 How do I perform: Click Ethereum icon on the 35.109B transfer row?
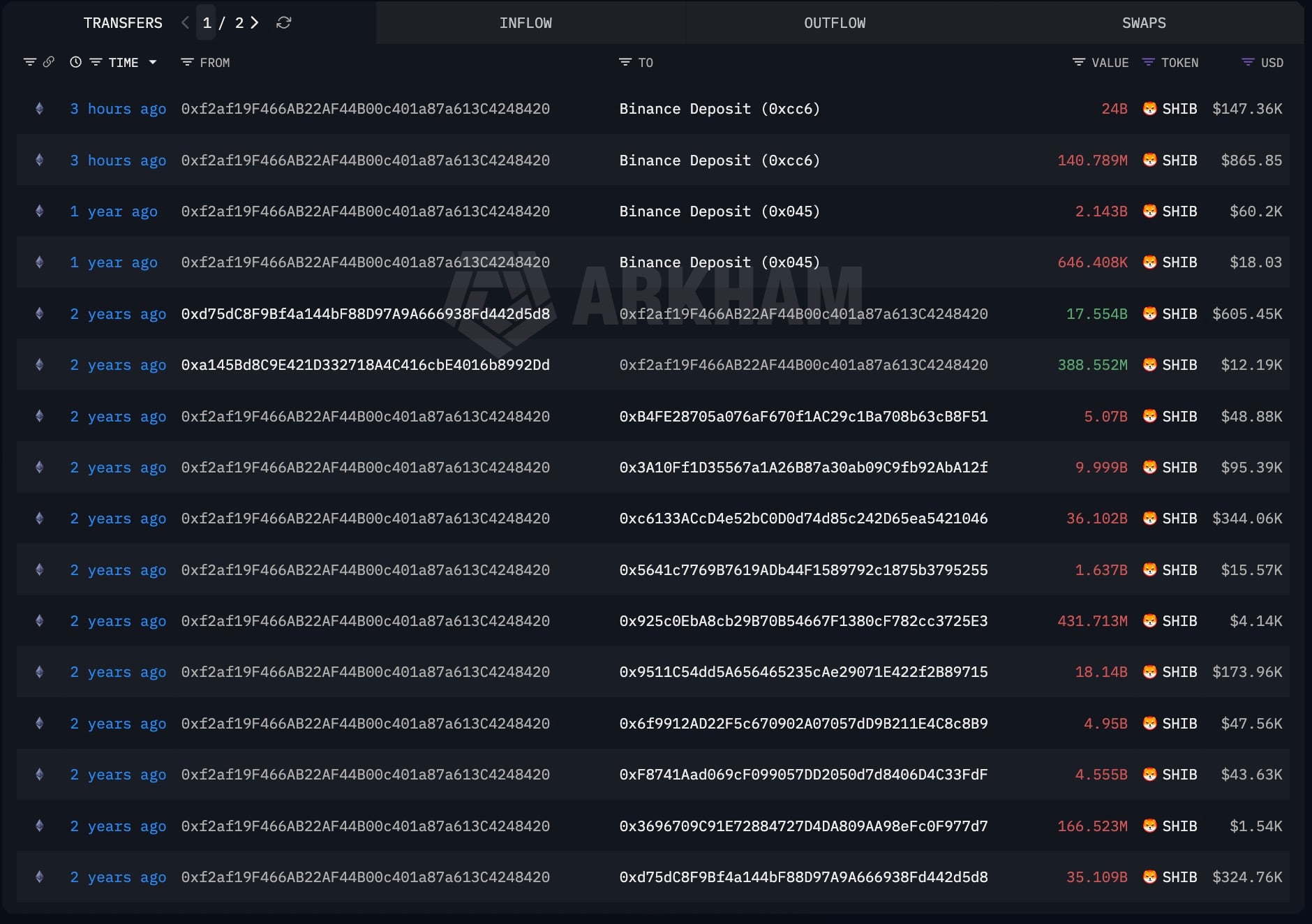point(40,877)
